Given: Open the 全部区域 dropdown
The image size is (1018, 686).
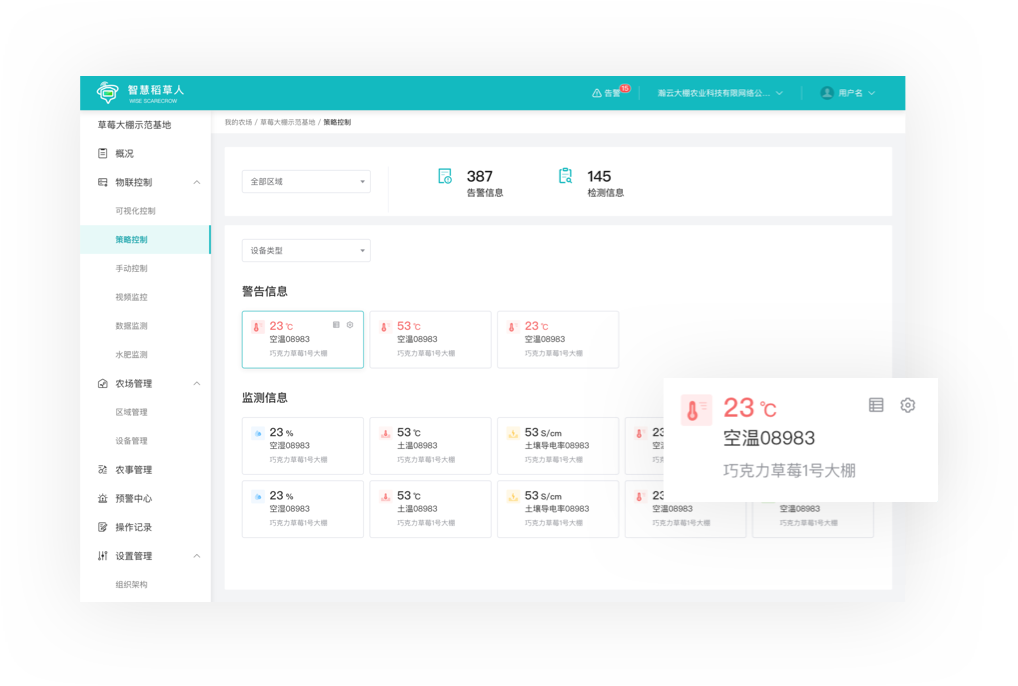Looking at the screenshot, I should coord(306,181).
